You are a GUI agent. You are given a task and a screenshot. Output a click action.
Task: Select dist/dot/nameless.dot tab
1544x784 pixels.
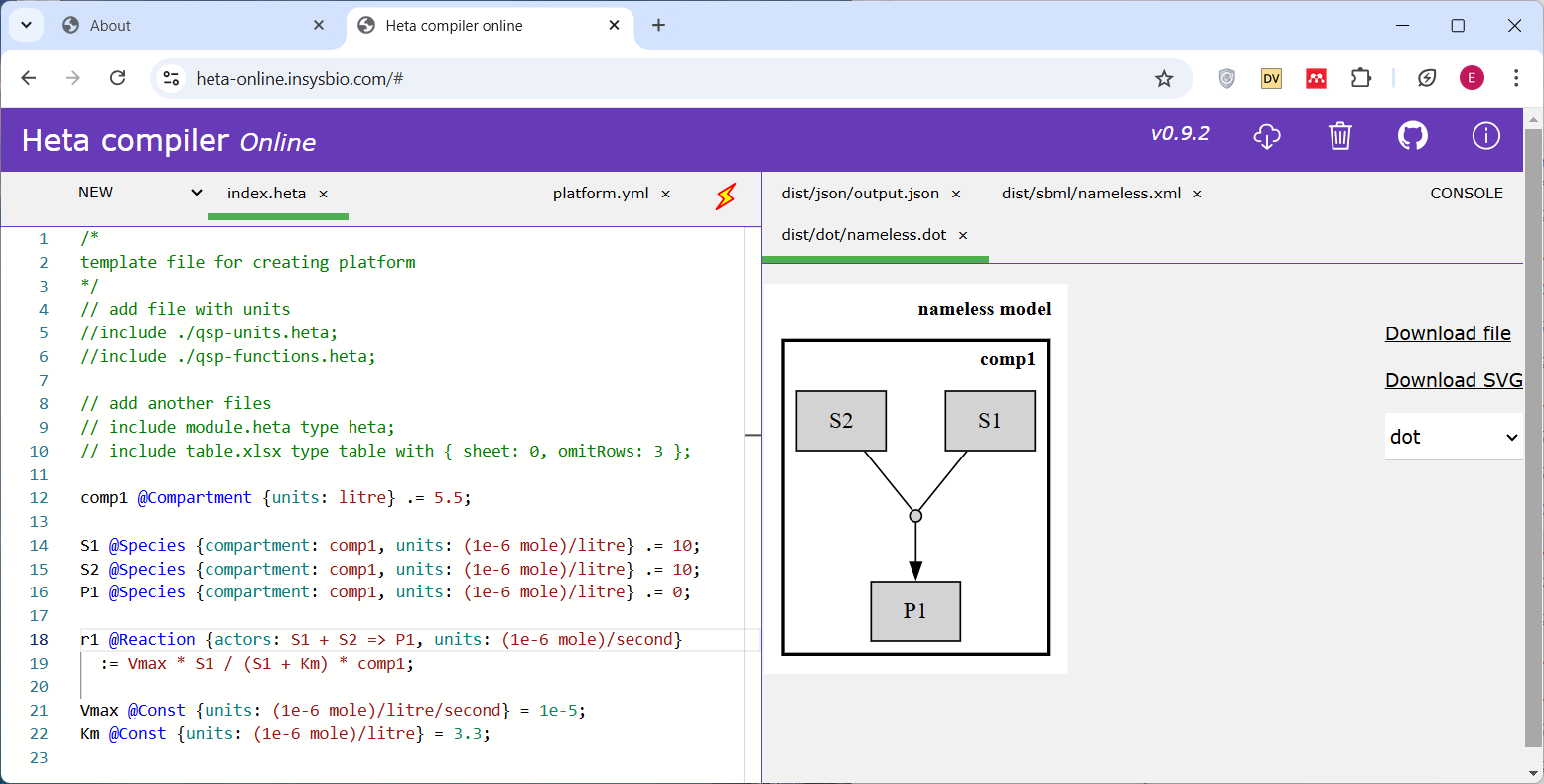pos(864,235)
